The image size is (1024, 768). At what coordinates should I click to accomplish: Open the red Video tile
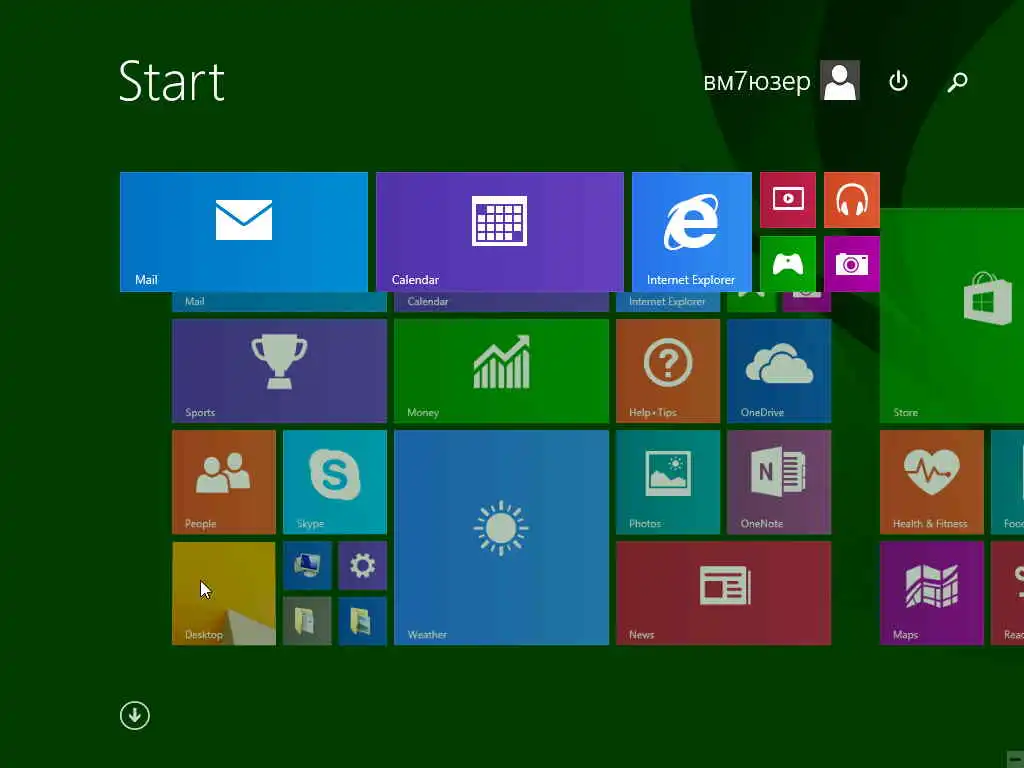(788, 200)
